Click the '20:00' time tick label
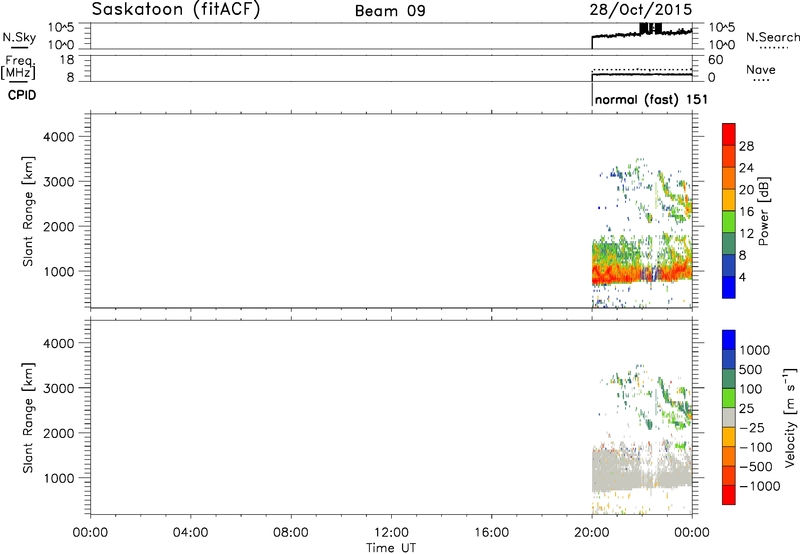 pos(591,533)
